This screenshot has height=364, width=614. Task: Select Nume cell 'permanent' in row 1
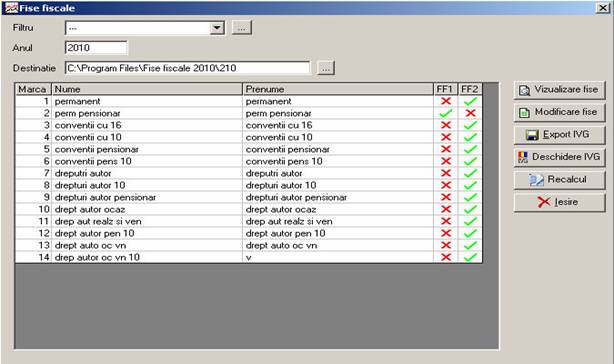(x=147, y=101)
